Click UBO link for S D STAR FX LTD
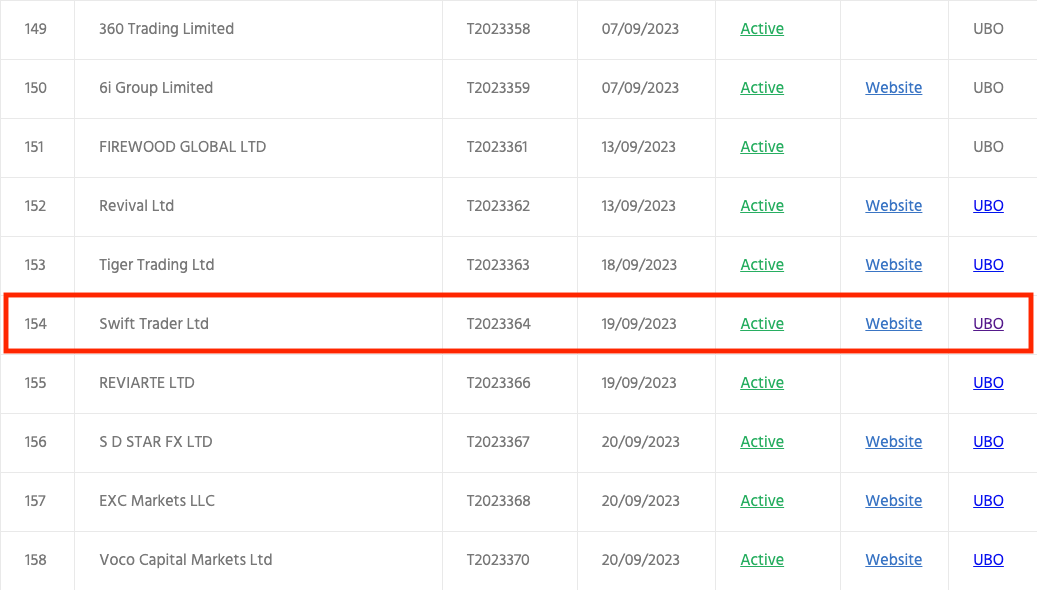This screenshot has width=1037, height=590. 988,441
